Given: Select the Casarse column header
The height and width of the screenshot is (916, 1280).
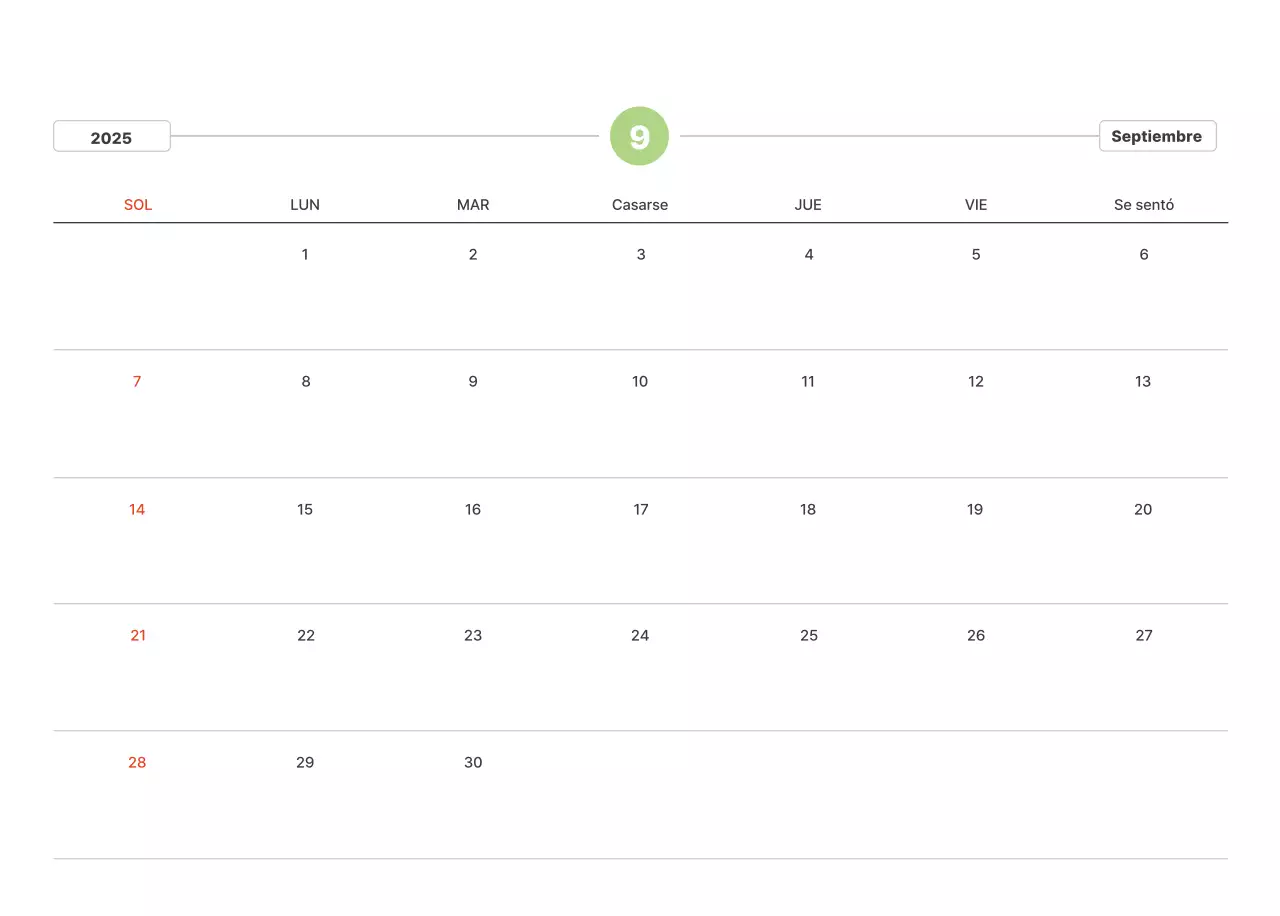Looking at the screenshot, I should tap(640, 205).
